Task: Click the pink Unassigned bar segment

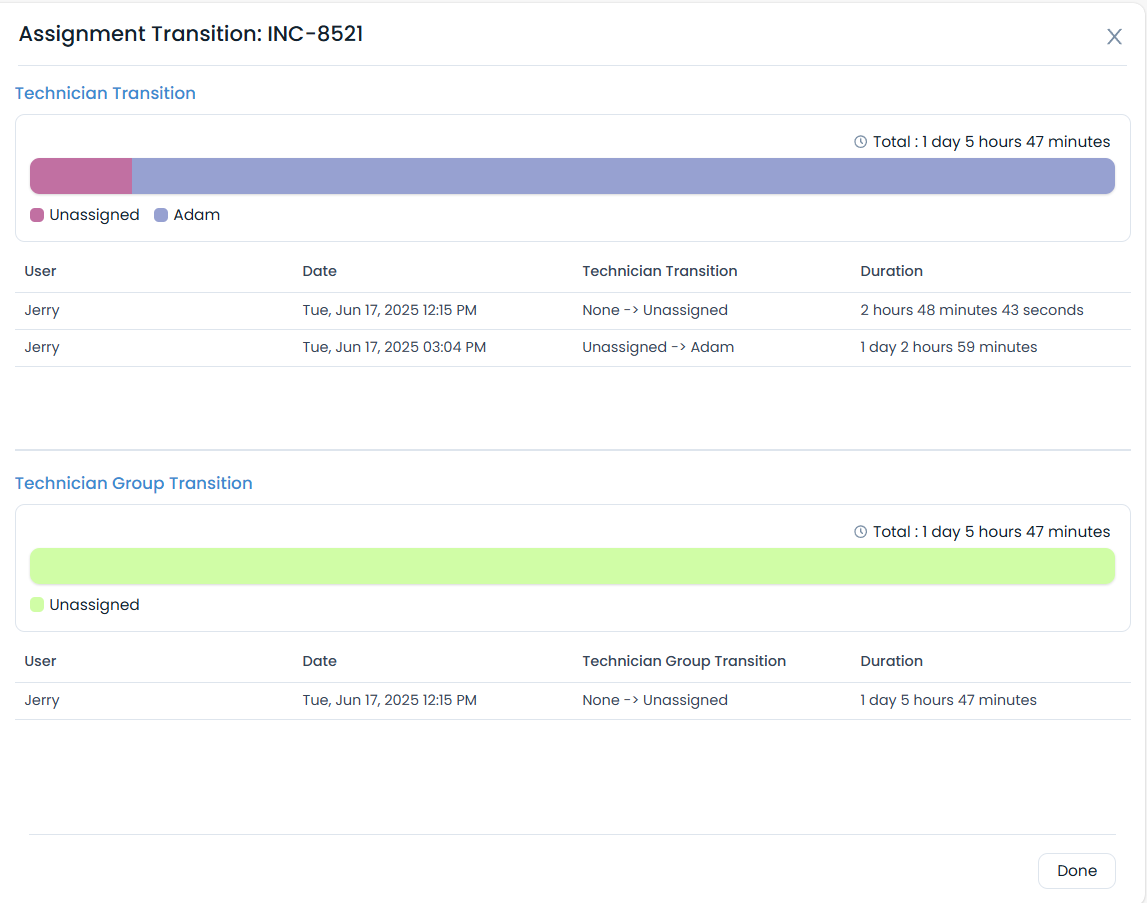Action: [80, 175]
